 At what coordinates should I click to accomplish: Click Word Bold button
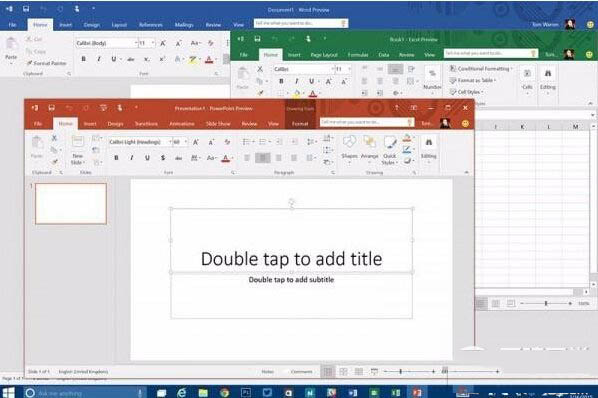point(84,59)
